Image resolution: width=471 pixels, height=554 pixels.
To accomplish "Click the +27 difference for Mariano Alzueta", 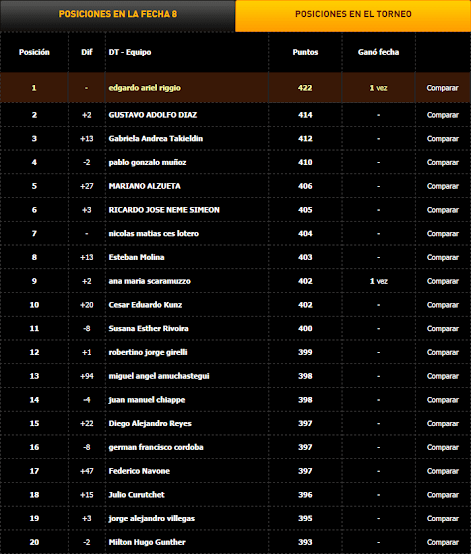I will pyautogui.click(x=87, y=186).
